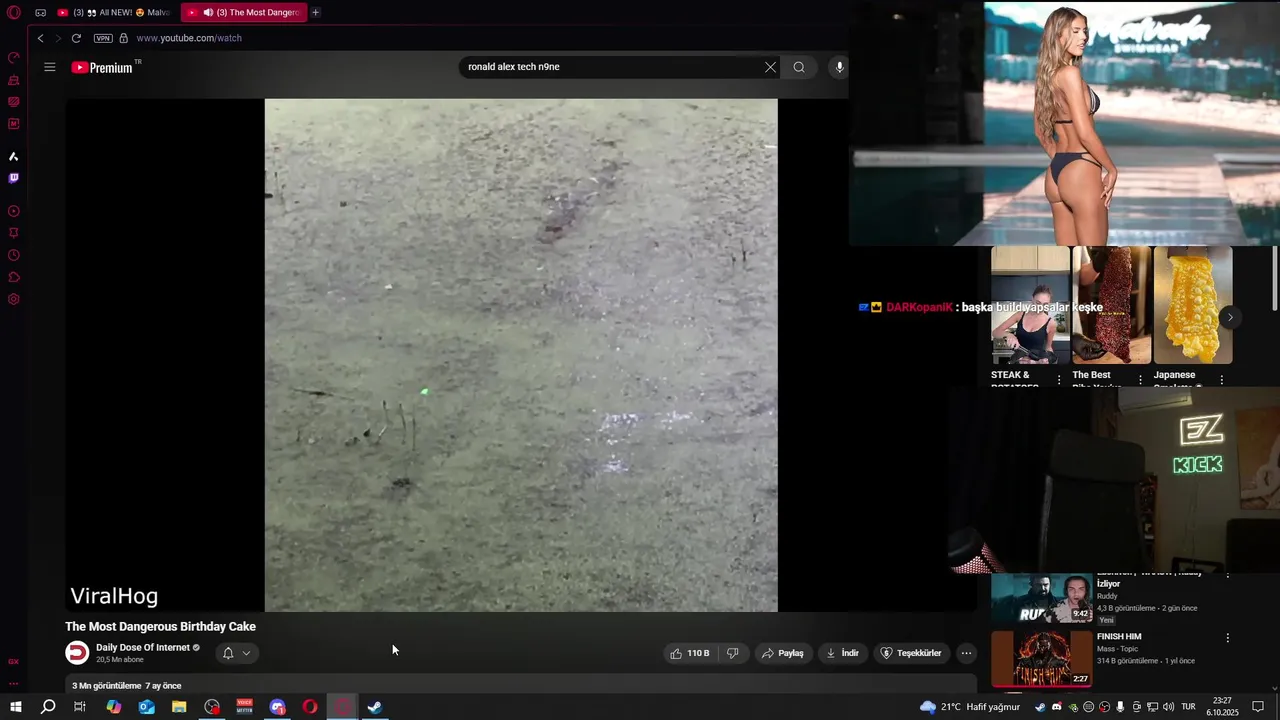Screen dimensions: 1280x720
Task: Open the Opera GX main menu logo
Action: (x=14, y=13)
